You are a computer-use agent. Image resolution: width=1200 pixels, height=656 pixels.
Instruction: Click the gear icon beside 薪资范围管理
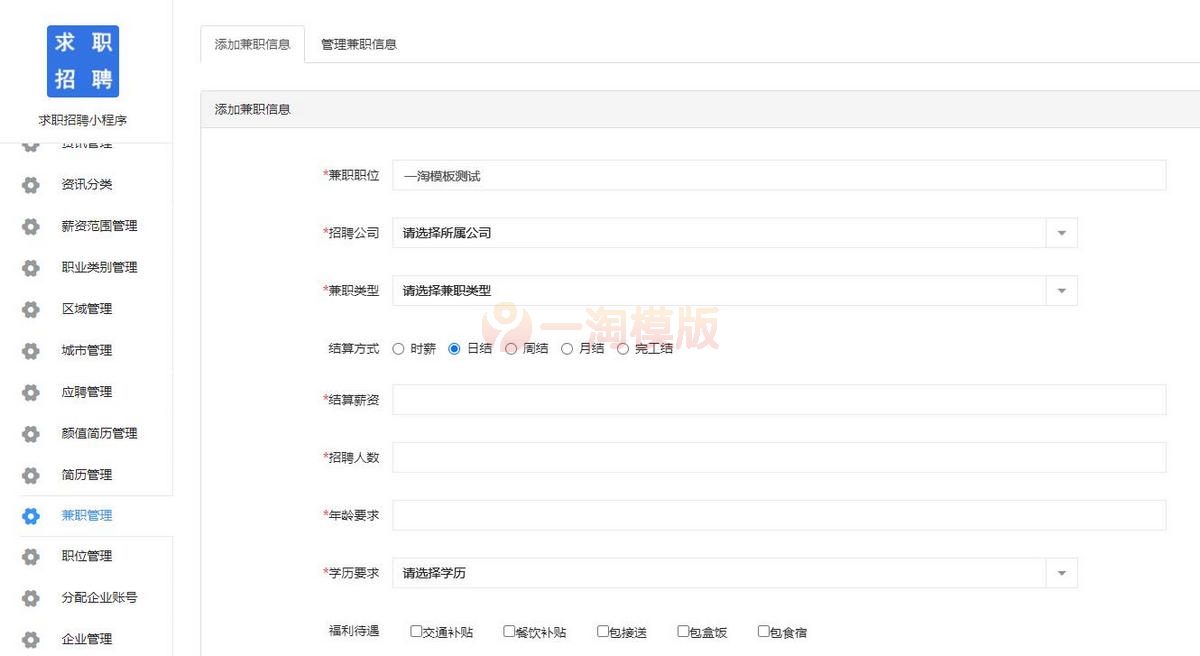coord(29,226)
